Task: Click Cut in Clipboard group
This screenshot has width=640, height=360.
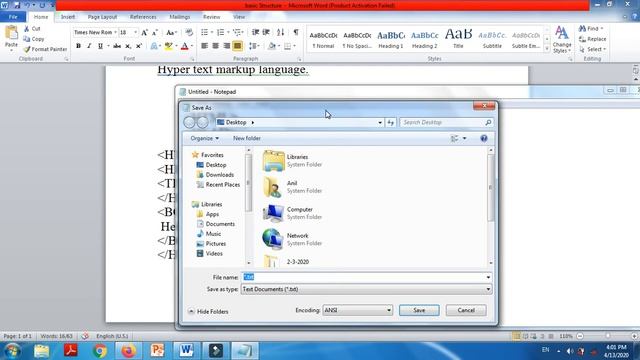Action: pos(32,29)
